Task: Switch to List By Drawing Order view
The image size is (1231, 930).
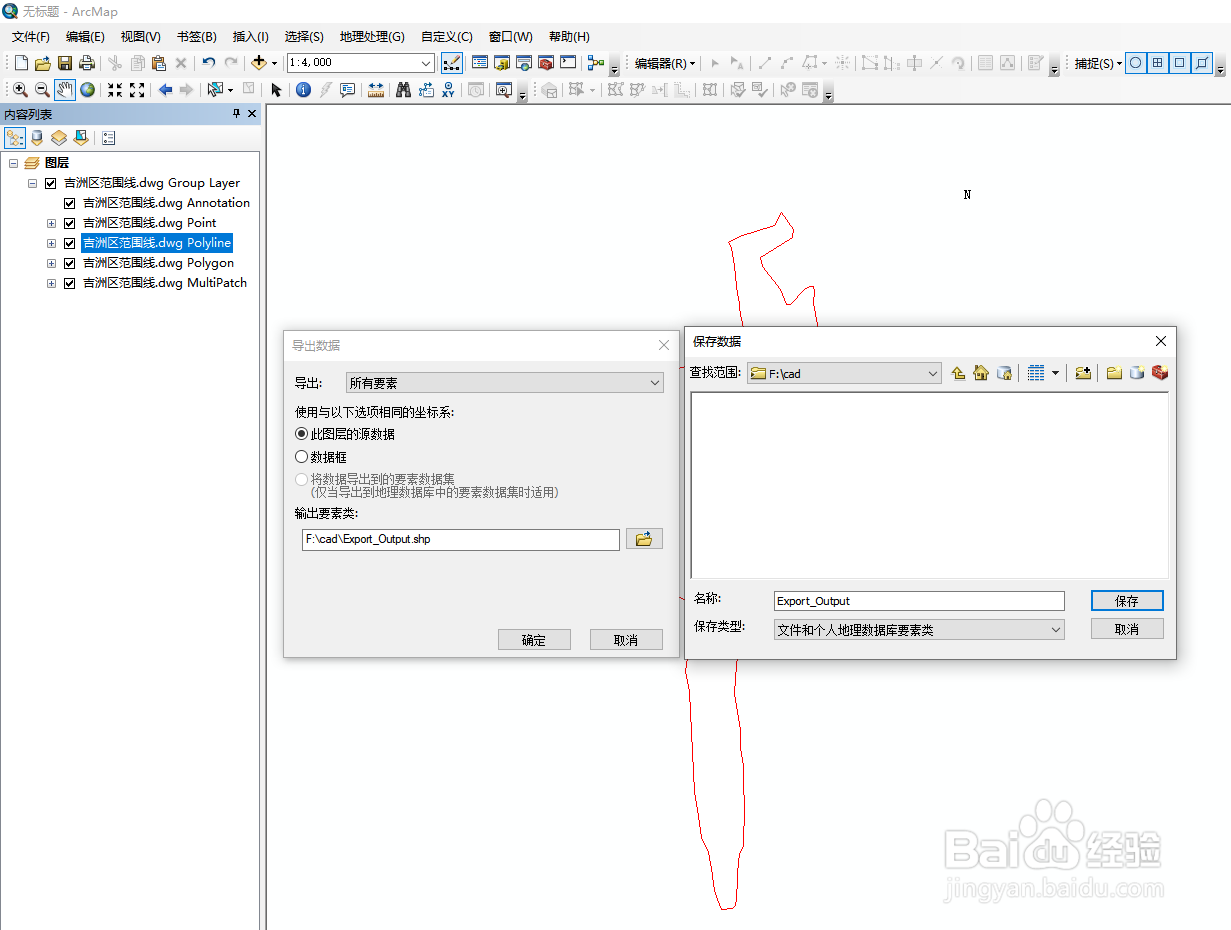Action: point(16,138)
